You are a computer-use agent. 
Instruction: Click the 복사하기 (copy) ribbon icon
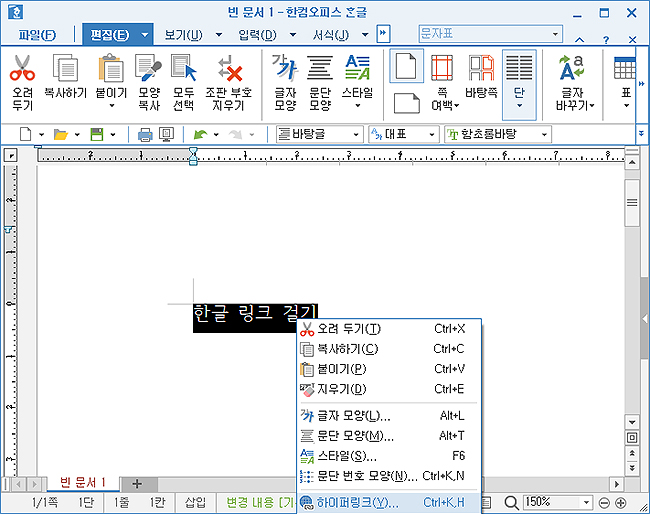(65, 68)
